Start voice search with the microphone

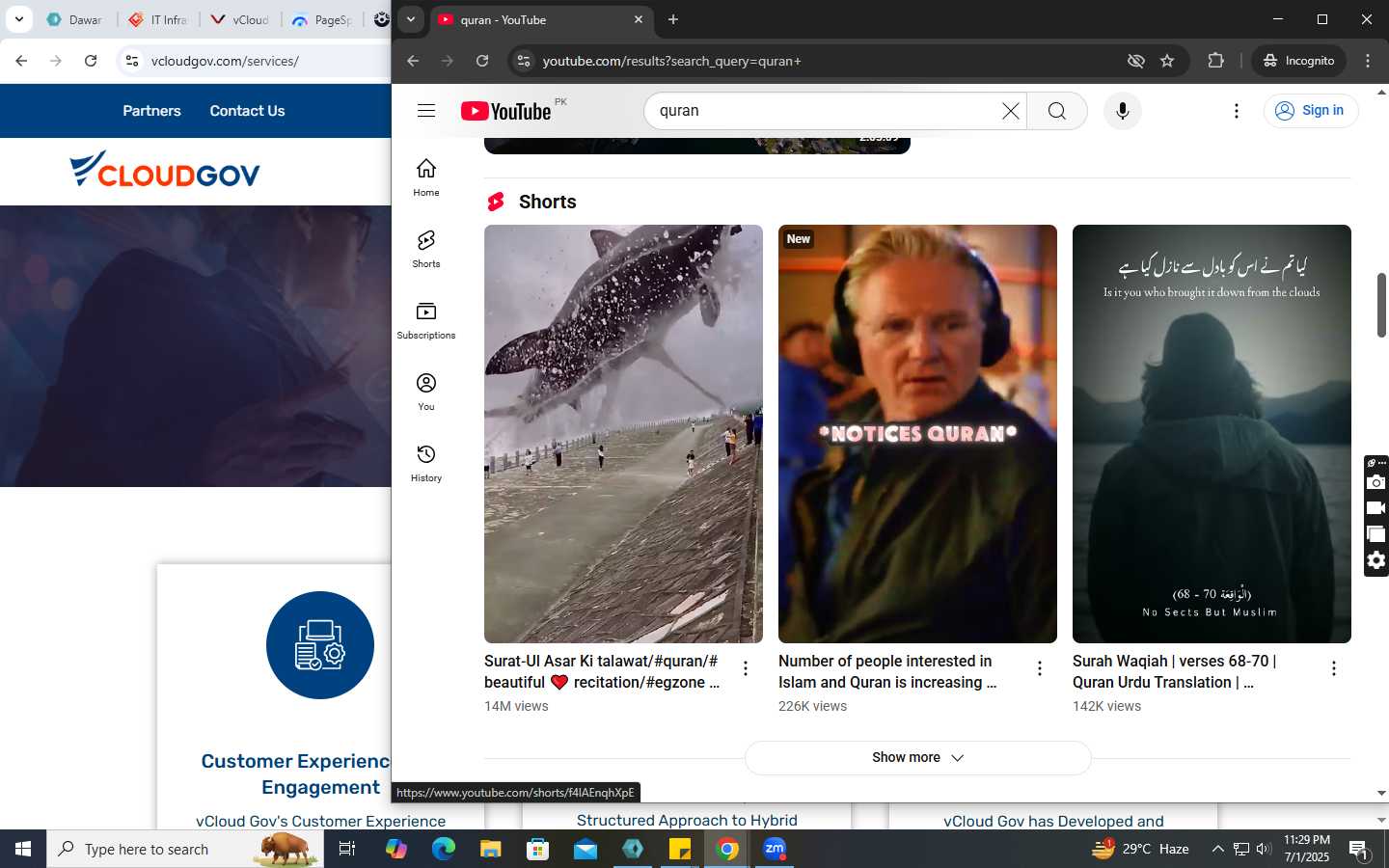pyautogui.click(x=1123, y=111)
